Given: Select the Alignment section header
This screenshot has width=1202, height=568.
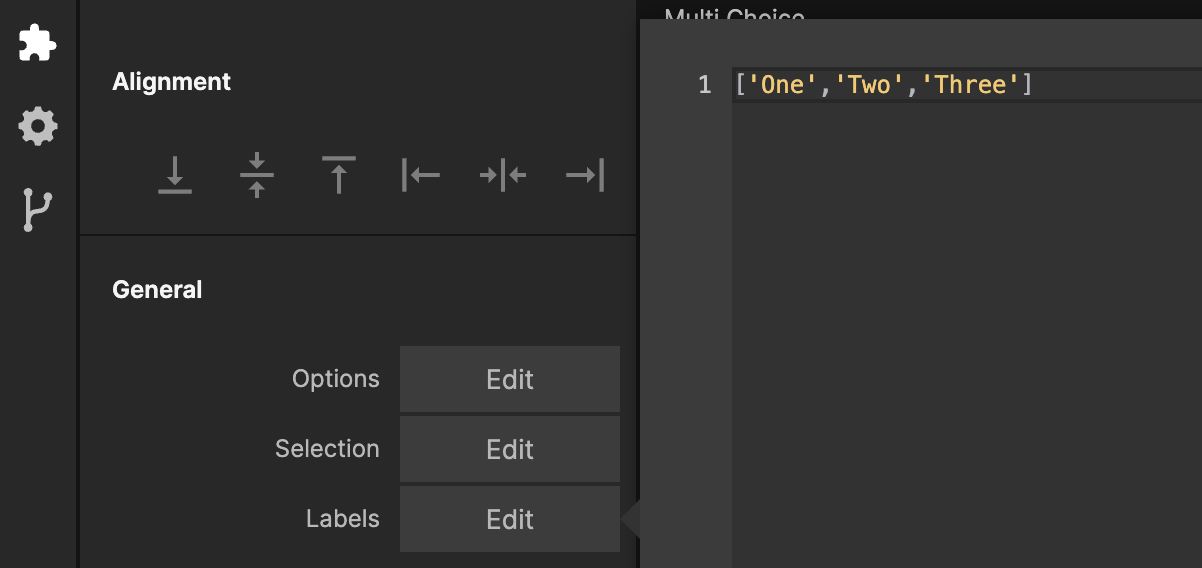Looking at the screenshot, I should point(171,82).
